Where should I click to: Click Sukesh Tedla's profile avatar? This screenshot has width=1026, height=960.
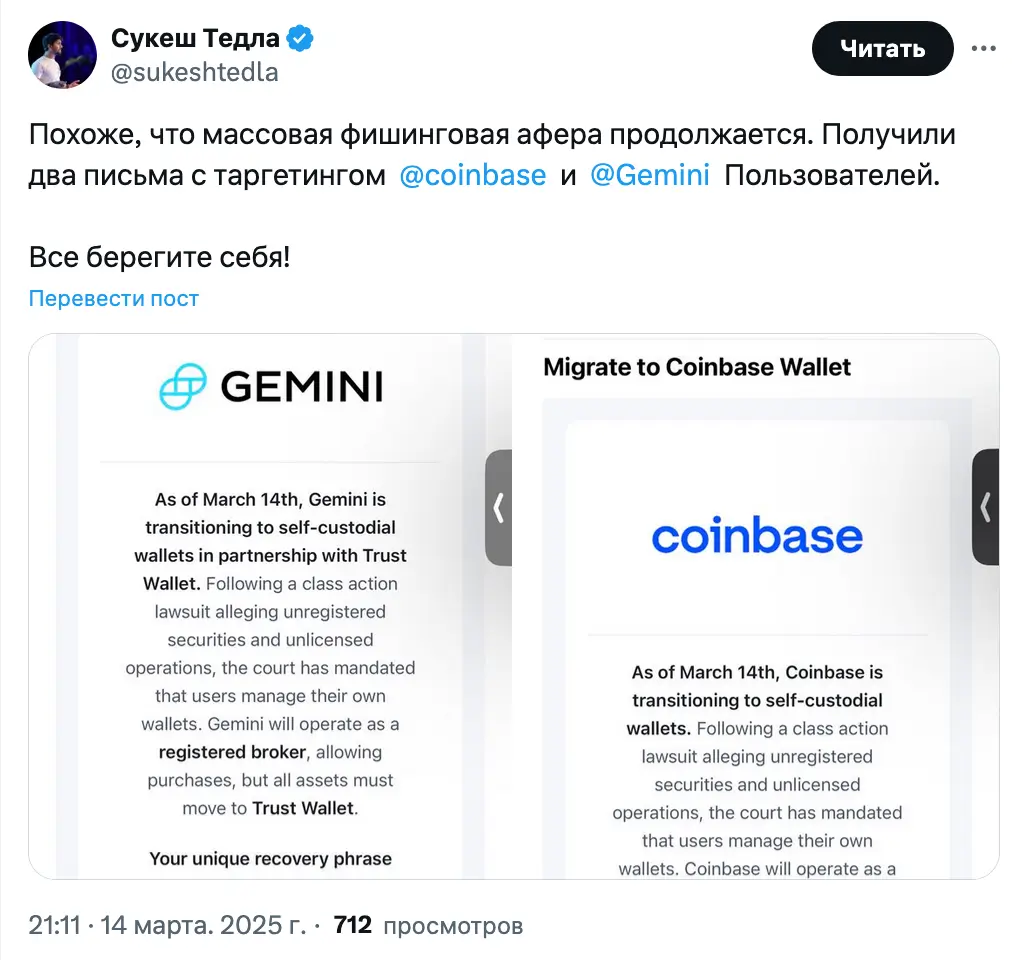(62, 55)
